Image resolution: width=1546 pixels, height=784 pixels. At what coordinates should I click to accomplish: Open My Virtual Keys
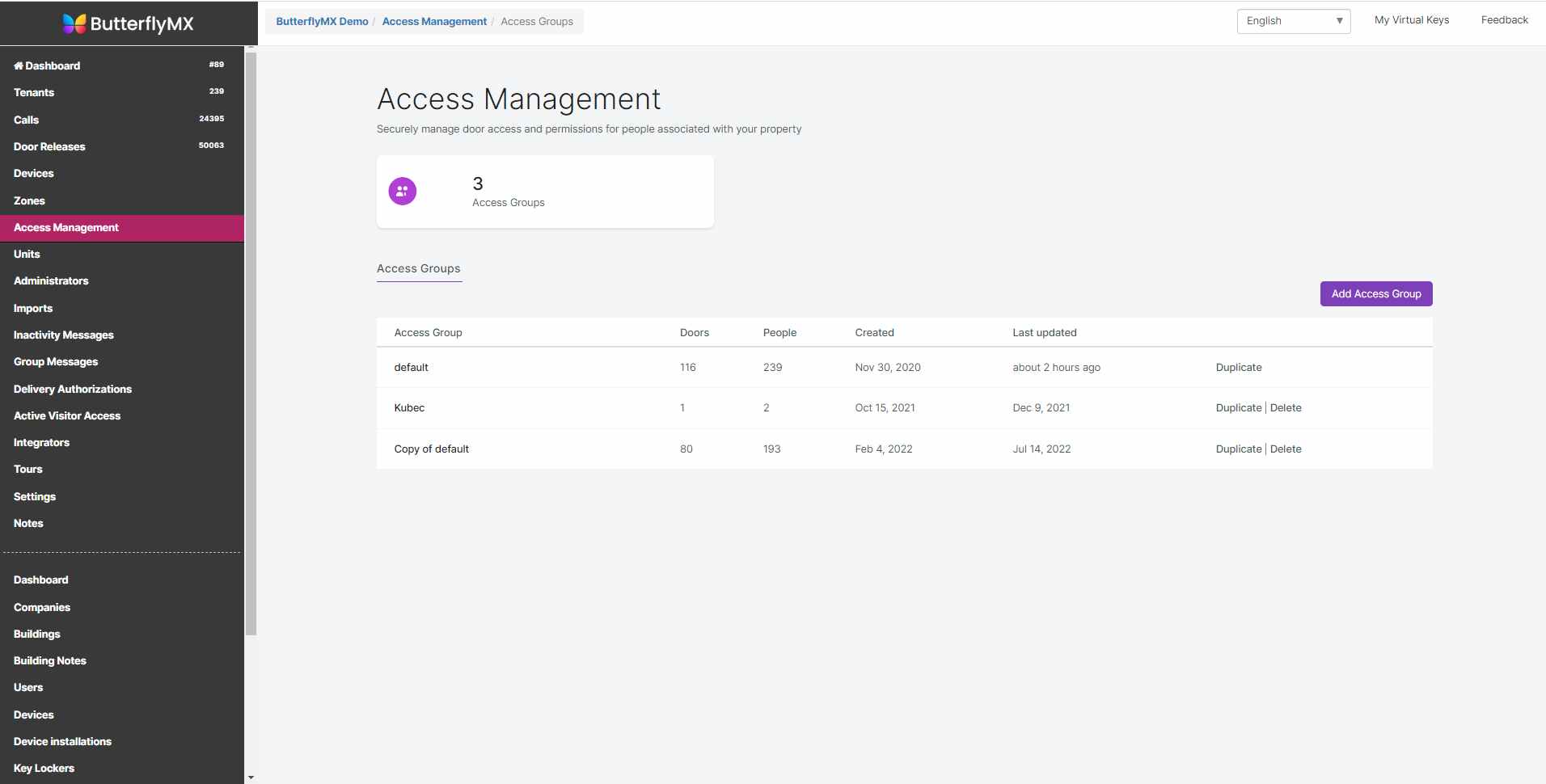(x=1411, y=19)
